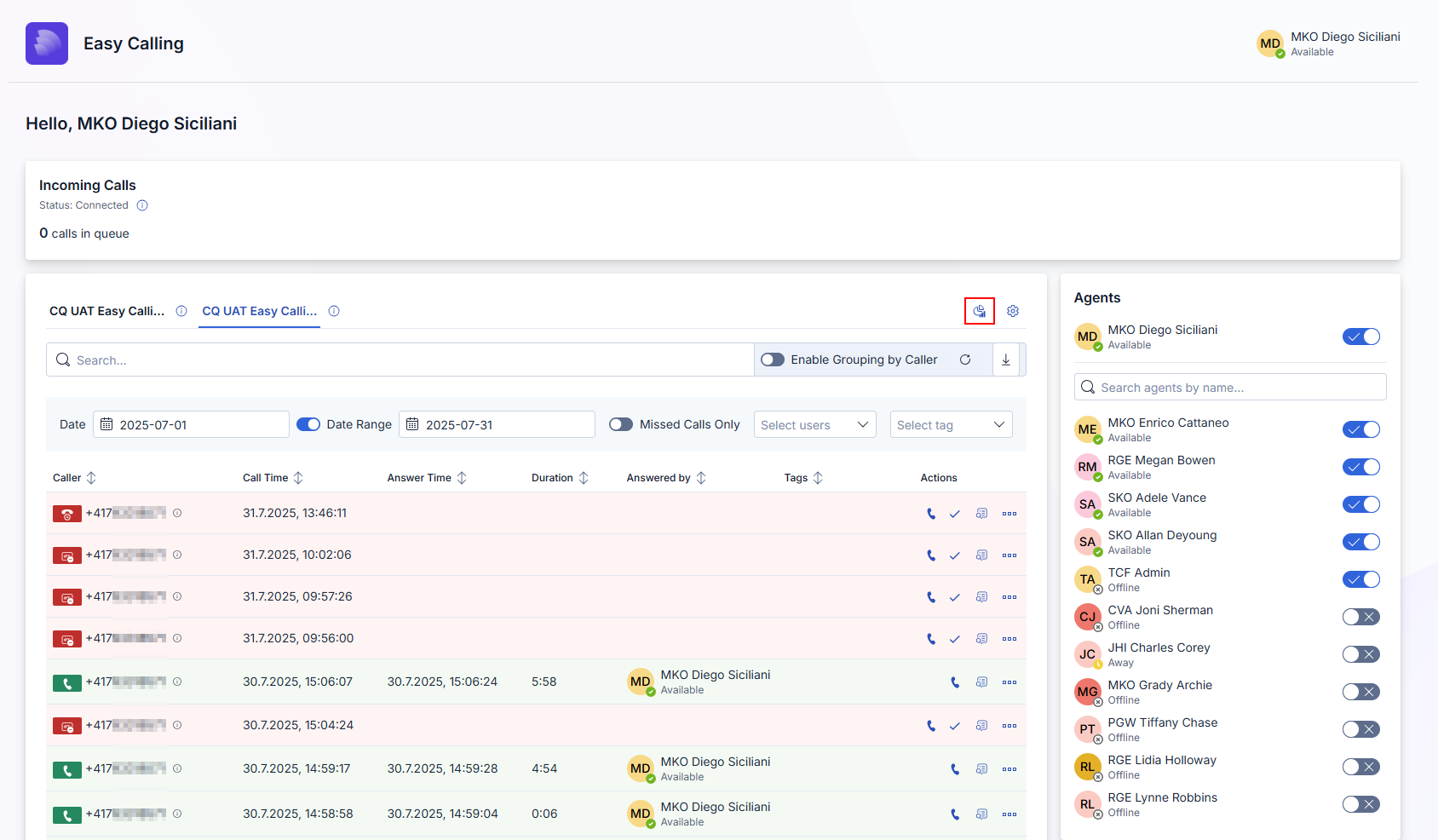Open call details transcript for first row
1438x840 pixels.
pyautogui.click(x=981, y=513)
